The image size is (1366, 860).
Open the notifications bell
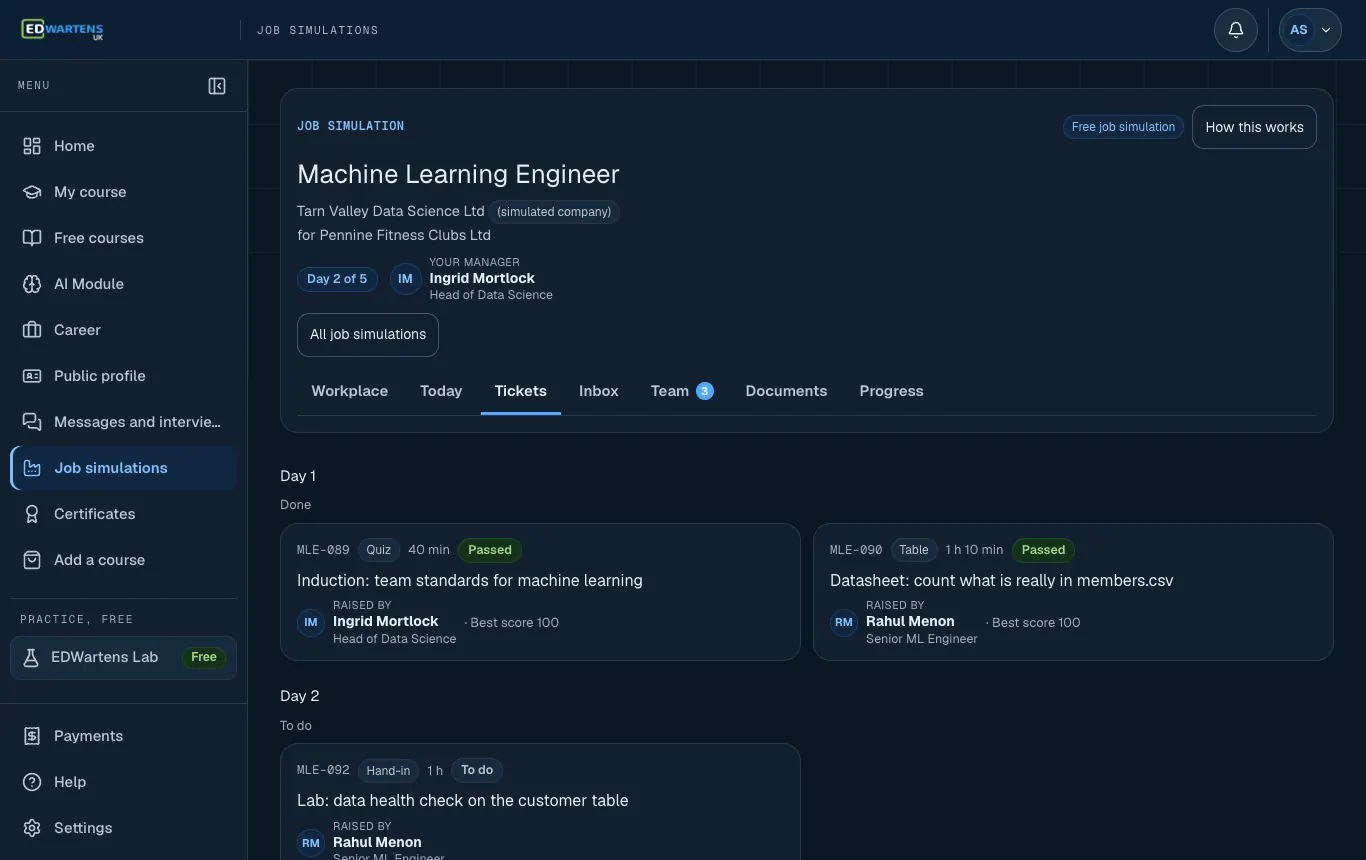coord(1236,30)
